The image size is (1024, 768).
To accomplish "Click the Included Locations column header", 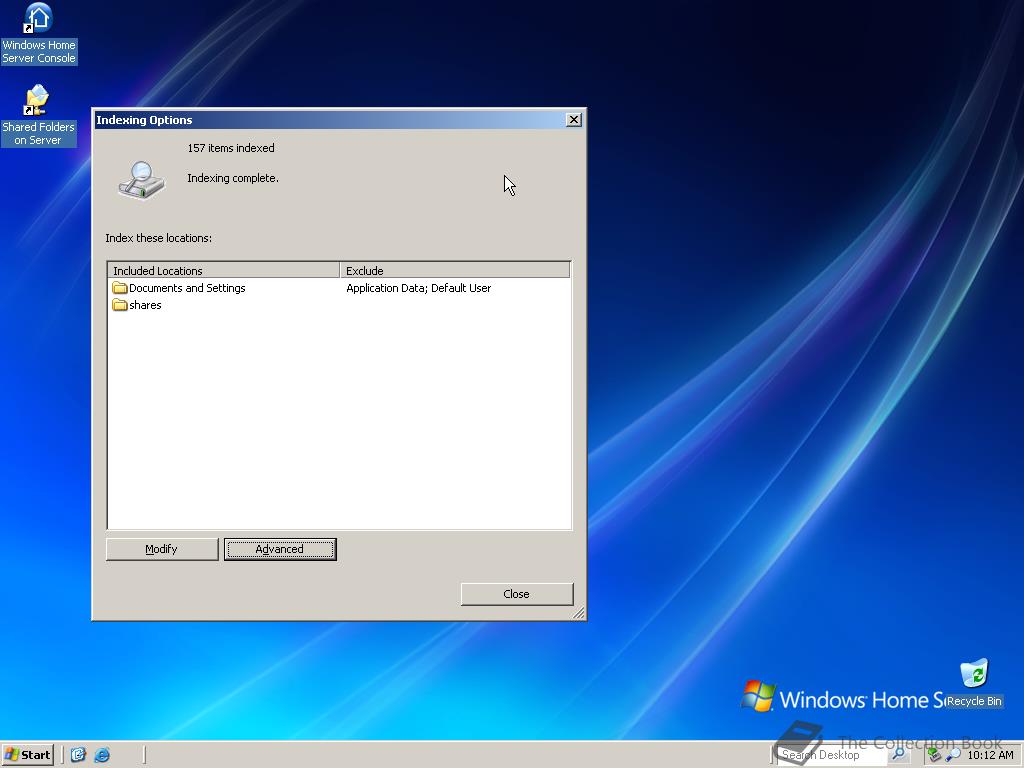I will tap(223, 270).
